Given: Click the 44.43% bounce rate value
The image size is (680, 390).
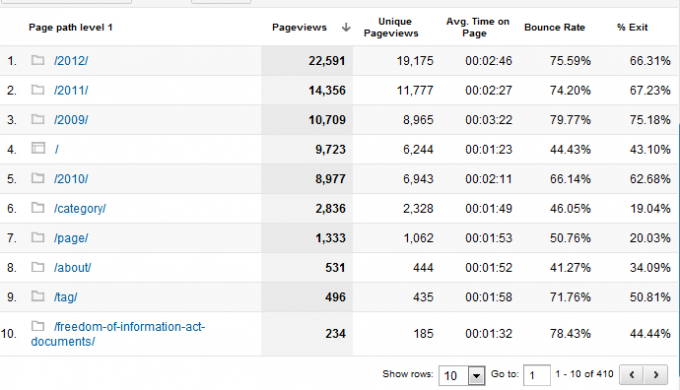Looking at the screenshot, I should (570, 149).
